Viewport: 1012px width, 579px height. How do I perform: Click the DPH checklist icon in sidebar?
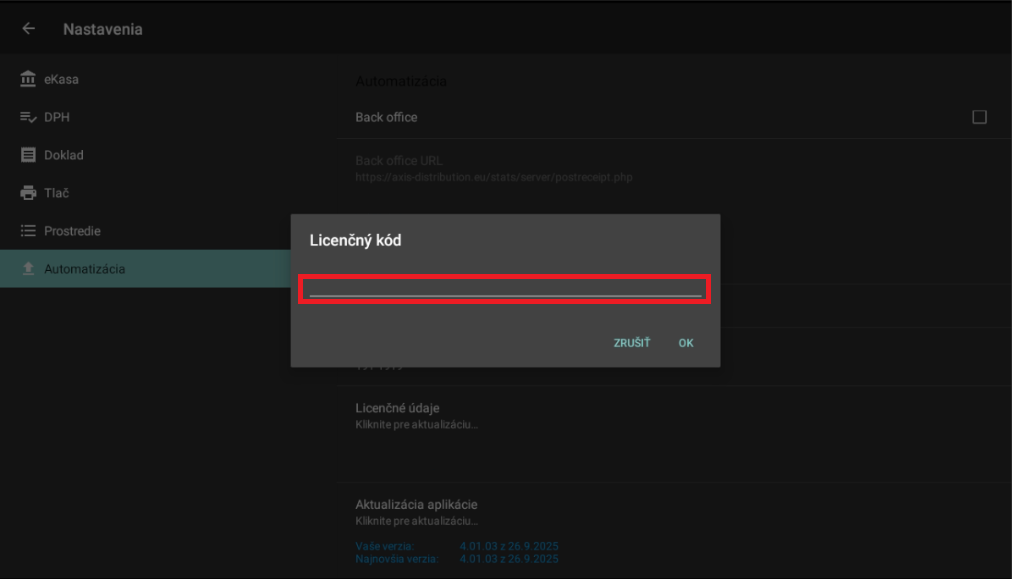tap(28, 117)
